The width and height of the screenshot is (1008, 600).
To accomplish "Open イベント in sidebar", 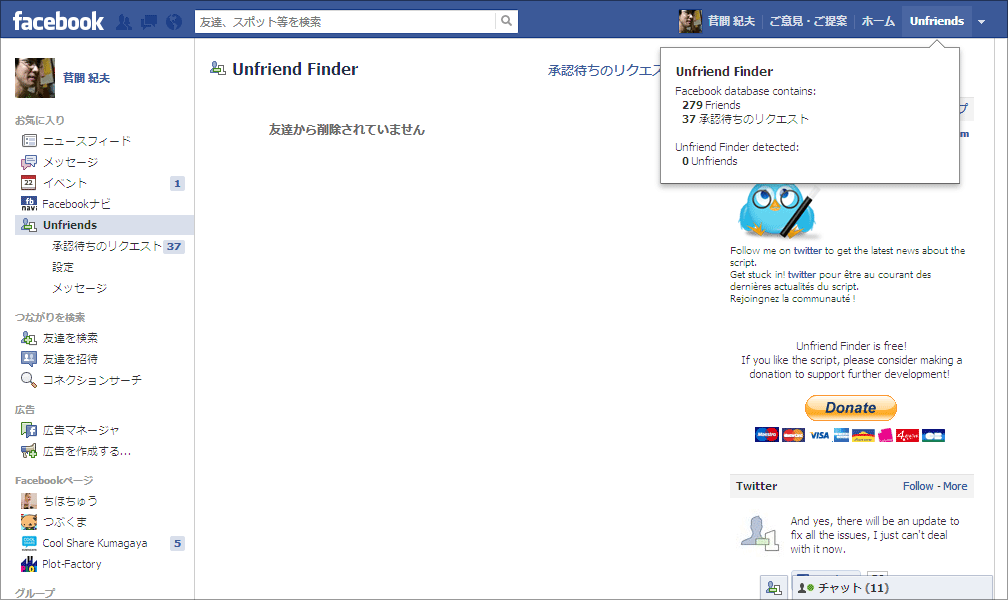I will [65, 183].
